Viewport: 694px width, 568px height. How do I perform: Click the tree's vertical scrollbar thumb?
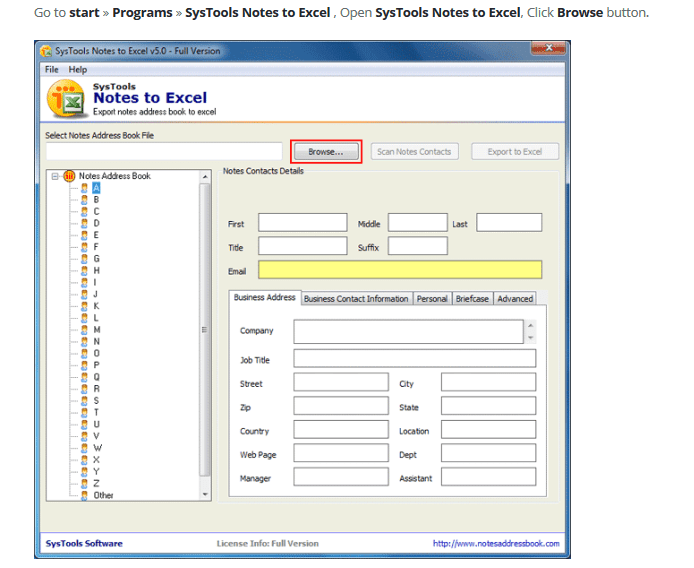(204, 330)
